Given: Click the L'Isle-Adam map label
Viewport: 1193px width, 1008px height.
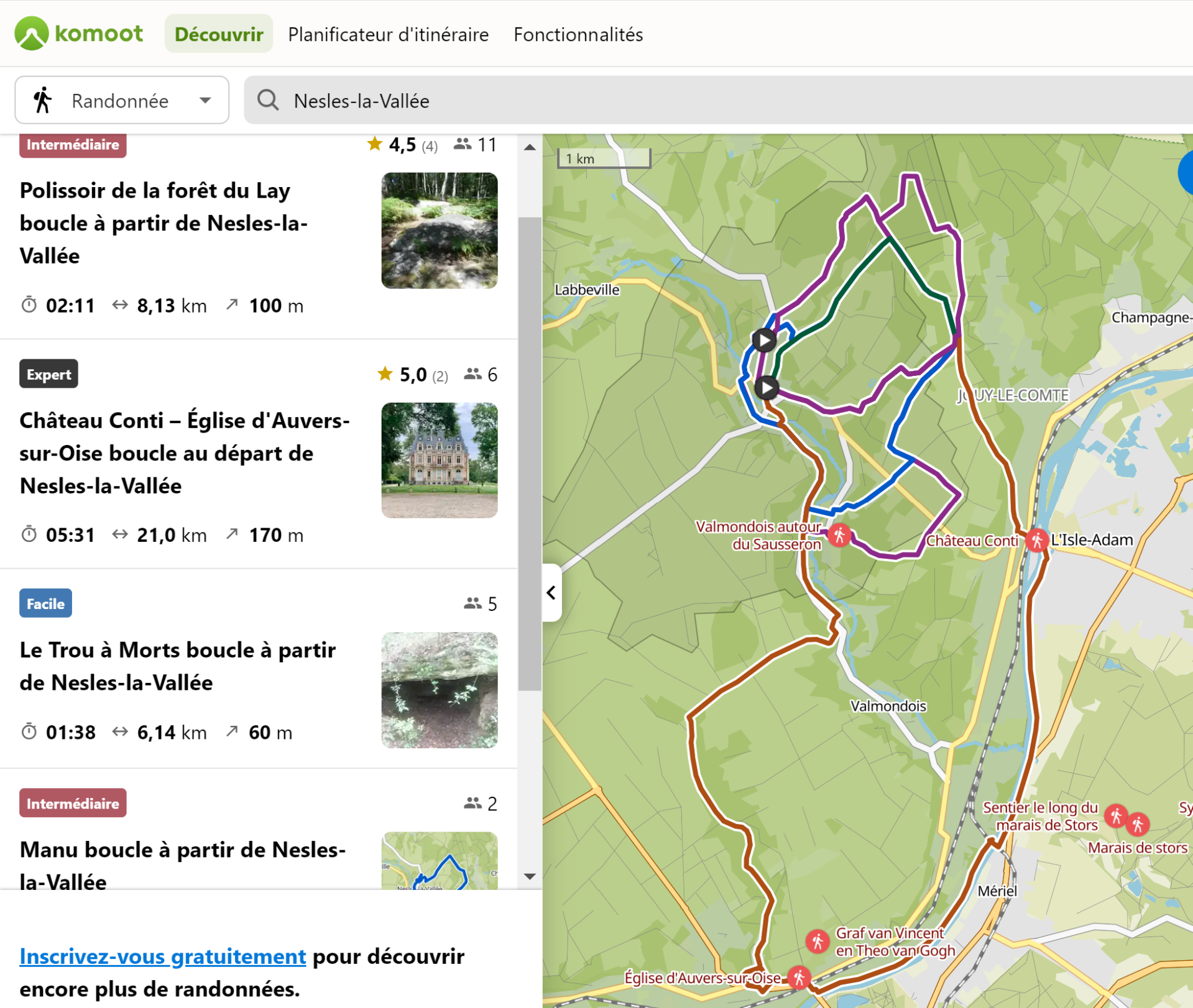Looking at the screenshot, I should 1092,539.
